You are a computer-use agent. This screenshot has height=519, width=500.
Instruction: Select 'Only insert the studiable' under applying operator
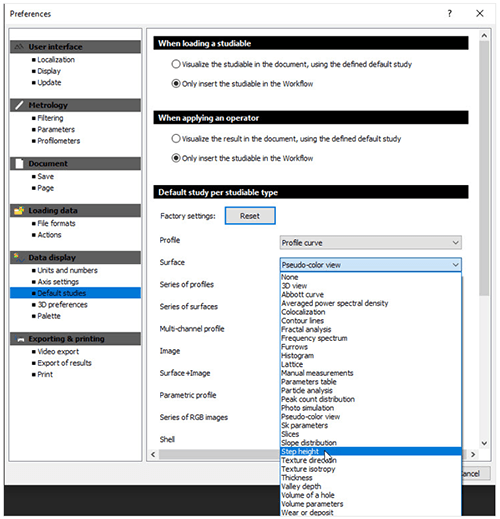click(176, 158)
